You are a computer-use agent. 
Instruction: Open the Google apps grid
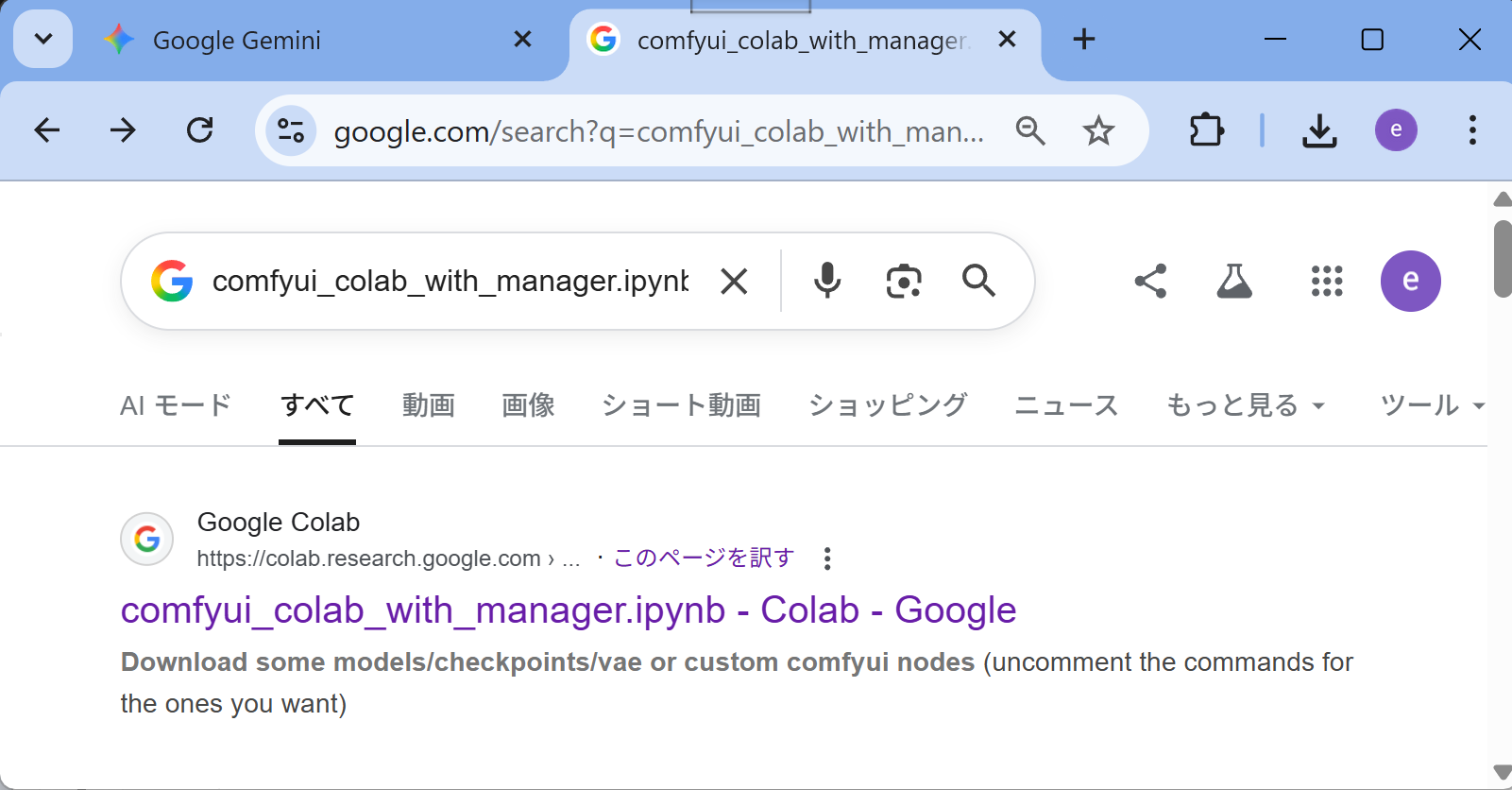[x=1327, y=281]
